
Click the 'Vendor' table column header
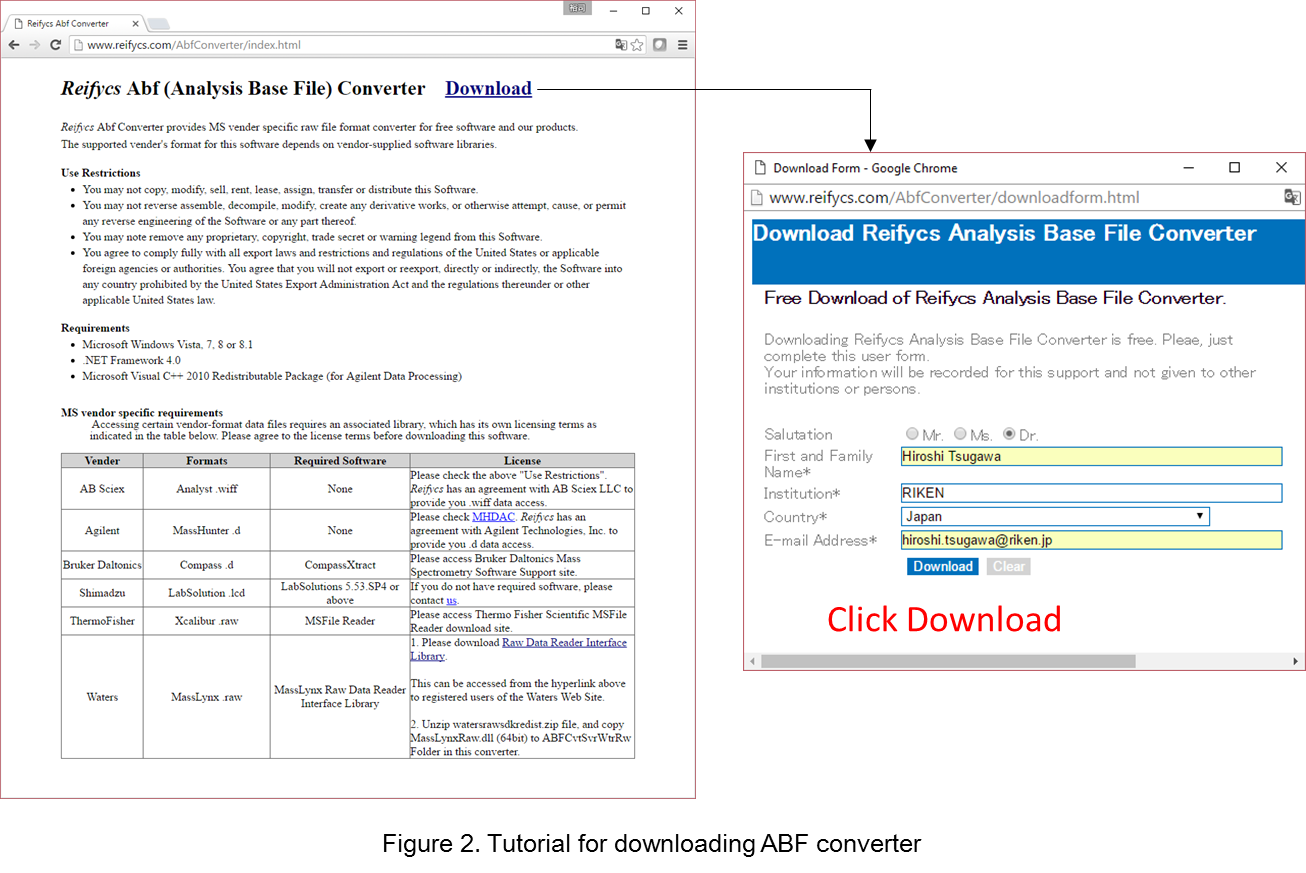click(102, 461)
